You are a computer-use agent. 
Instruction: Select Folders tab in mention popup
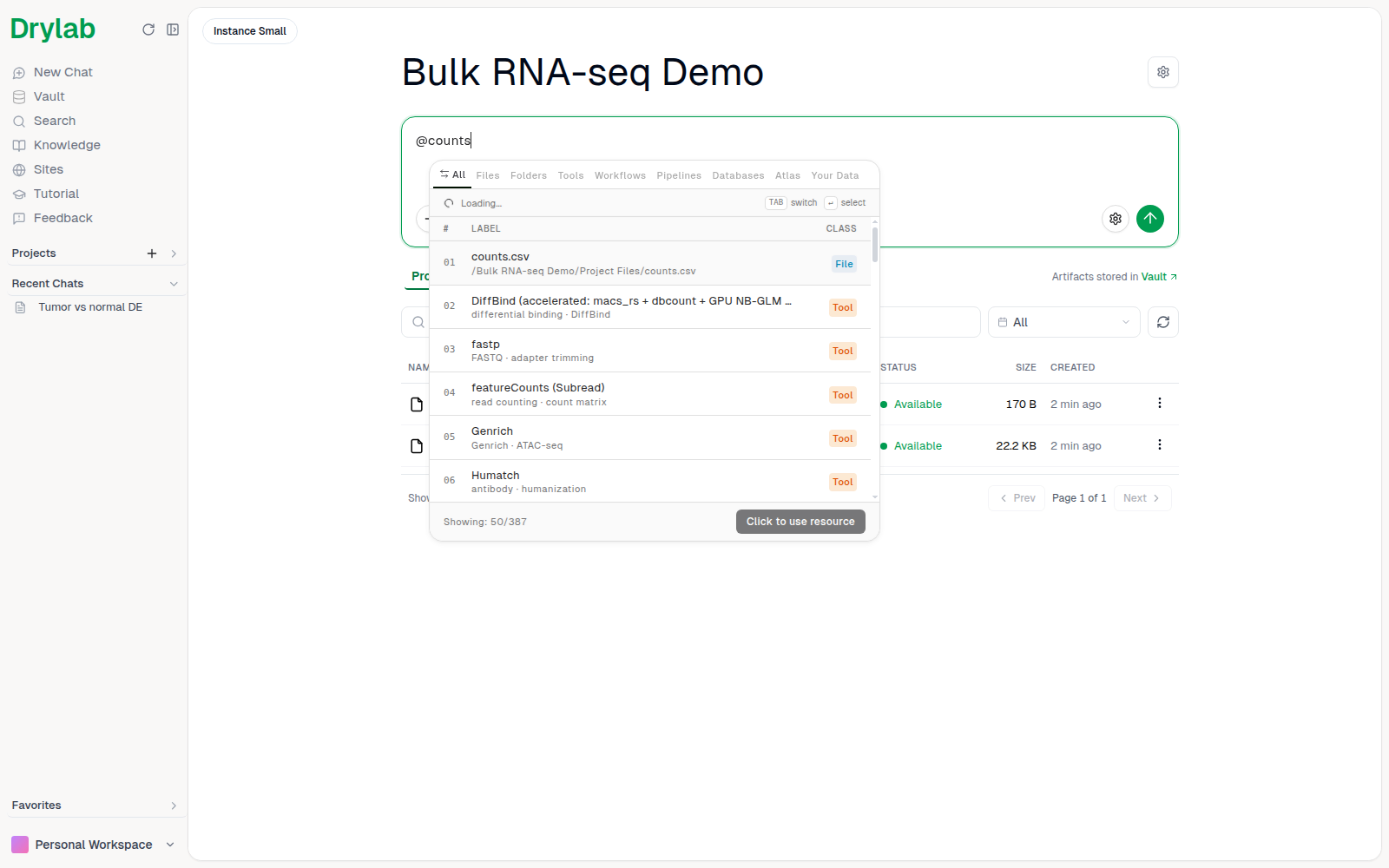[x=529, y=175]
